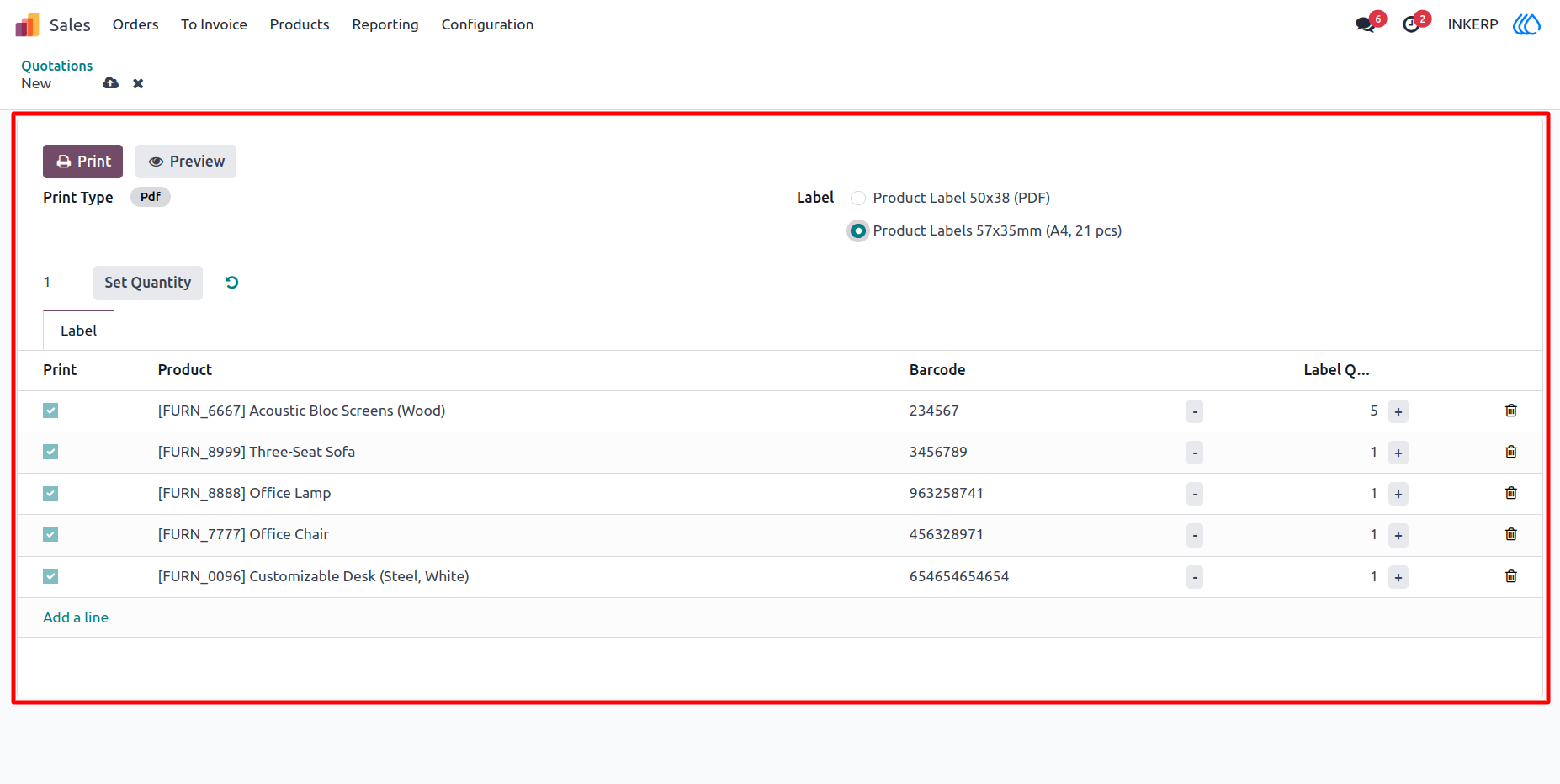Decrease label quantity for Acoustic Bloc Screens
Screen dimensions: 1560x784
[x=1195, y=411]
